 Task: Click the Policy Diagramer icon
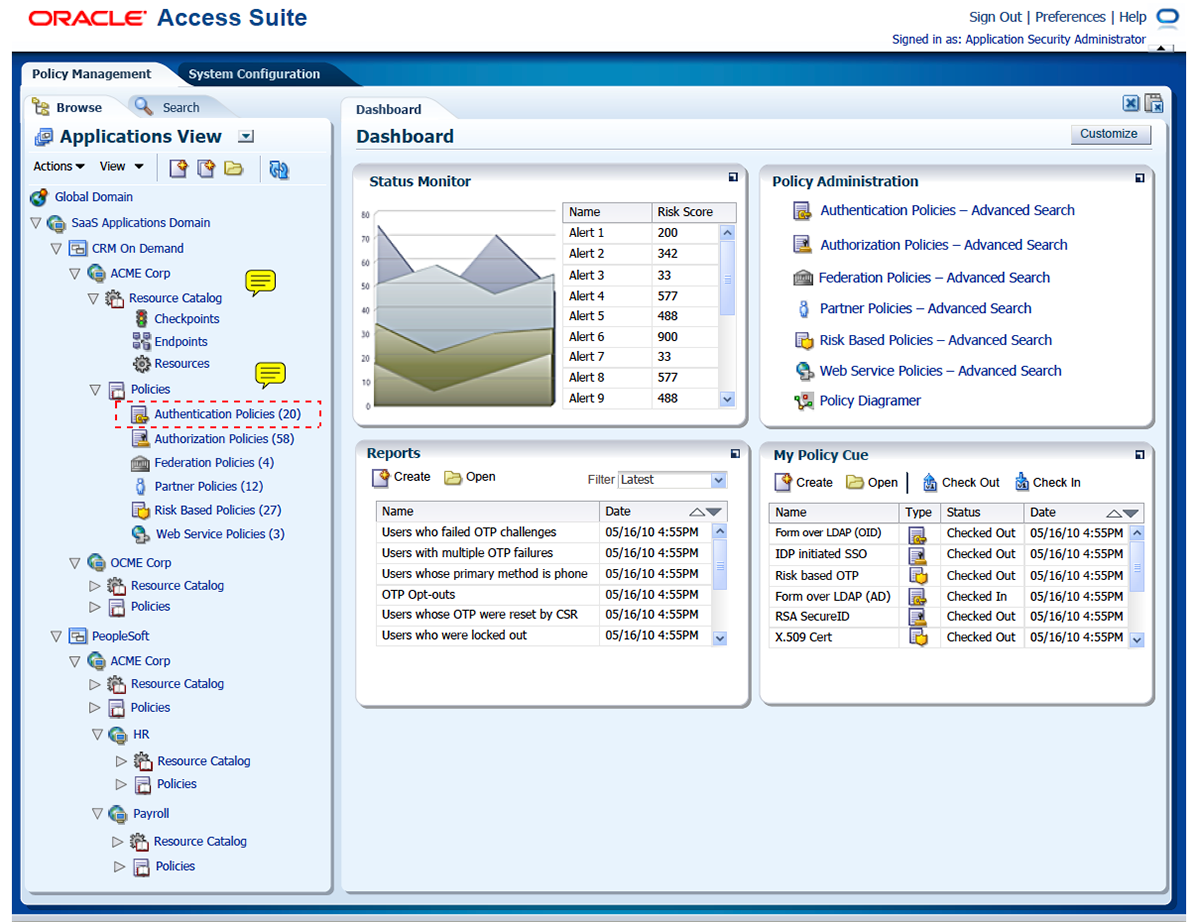[x=804, y=401]
